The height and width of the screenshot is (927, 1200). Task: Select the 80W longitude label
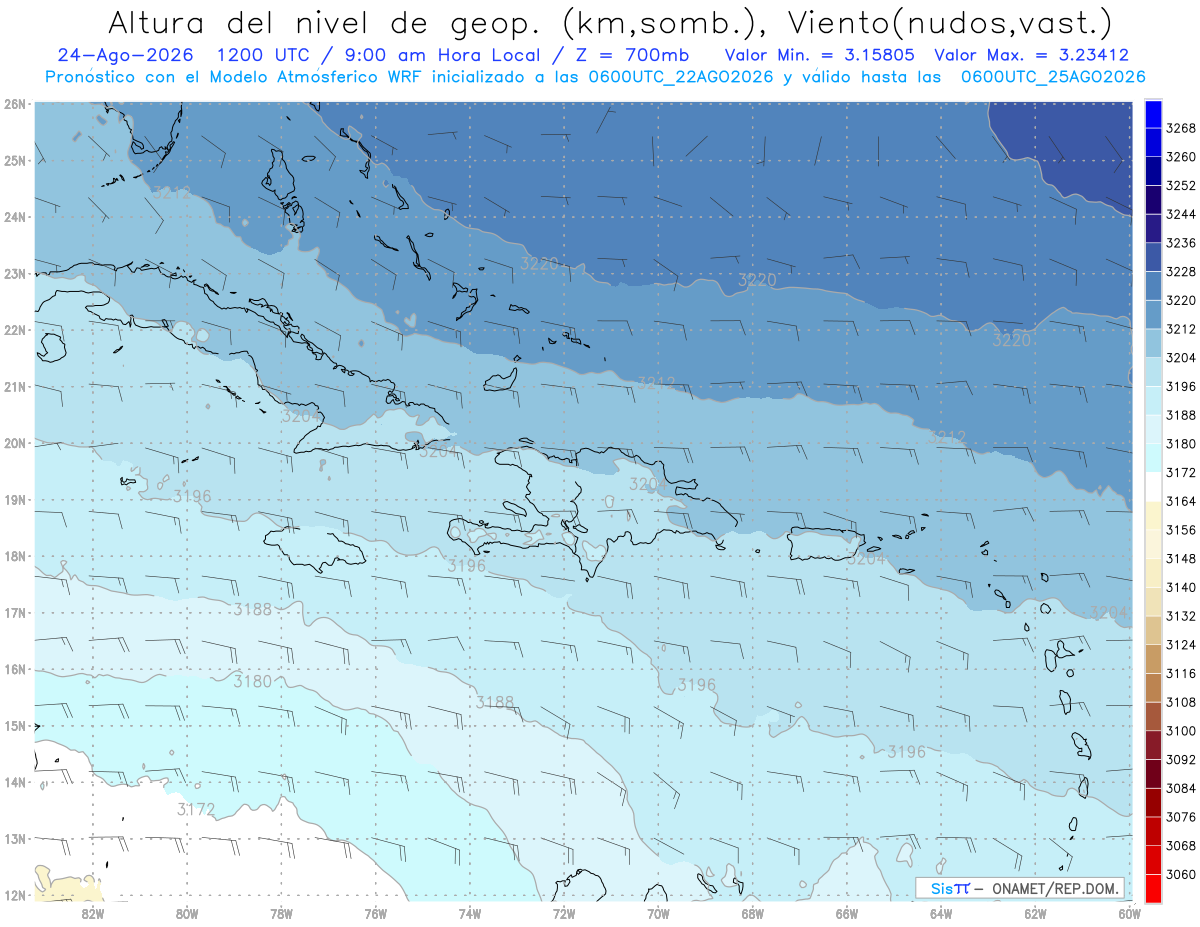pyautogui.click(x=187, y=913)
